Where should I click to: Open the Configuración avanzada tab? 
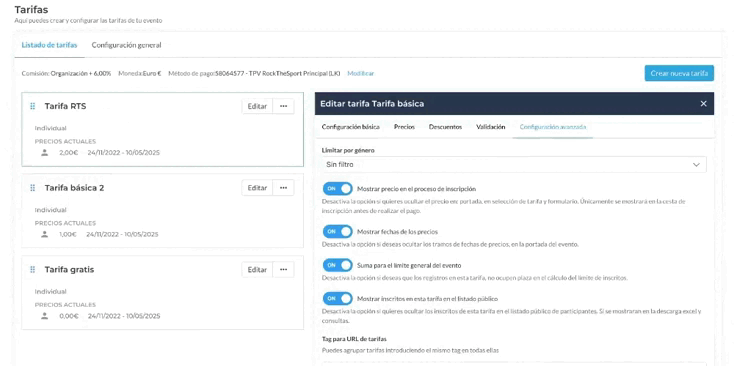pyautogui.click(x=553, y=127)
